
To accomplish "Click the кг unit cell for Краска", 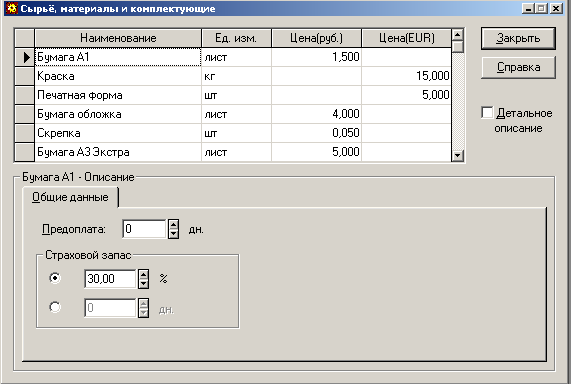I will pyautogui.click(x=236, y=76).
